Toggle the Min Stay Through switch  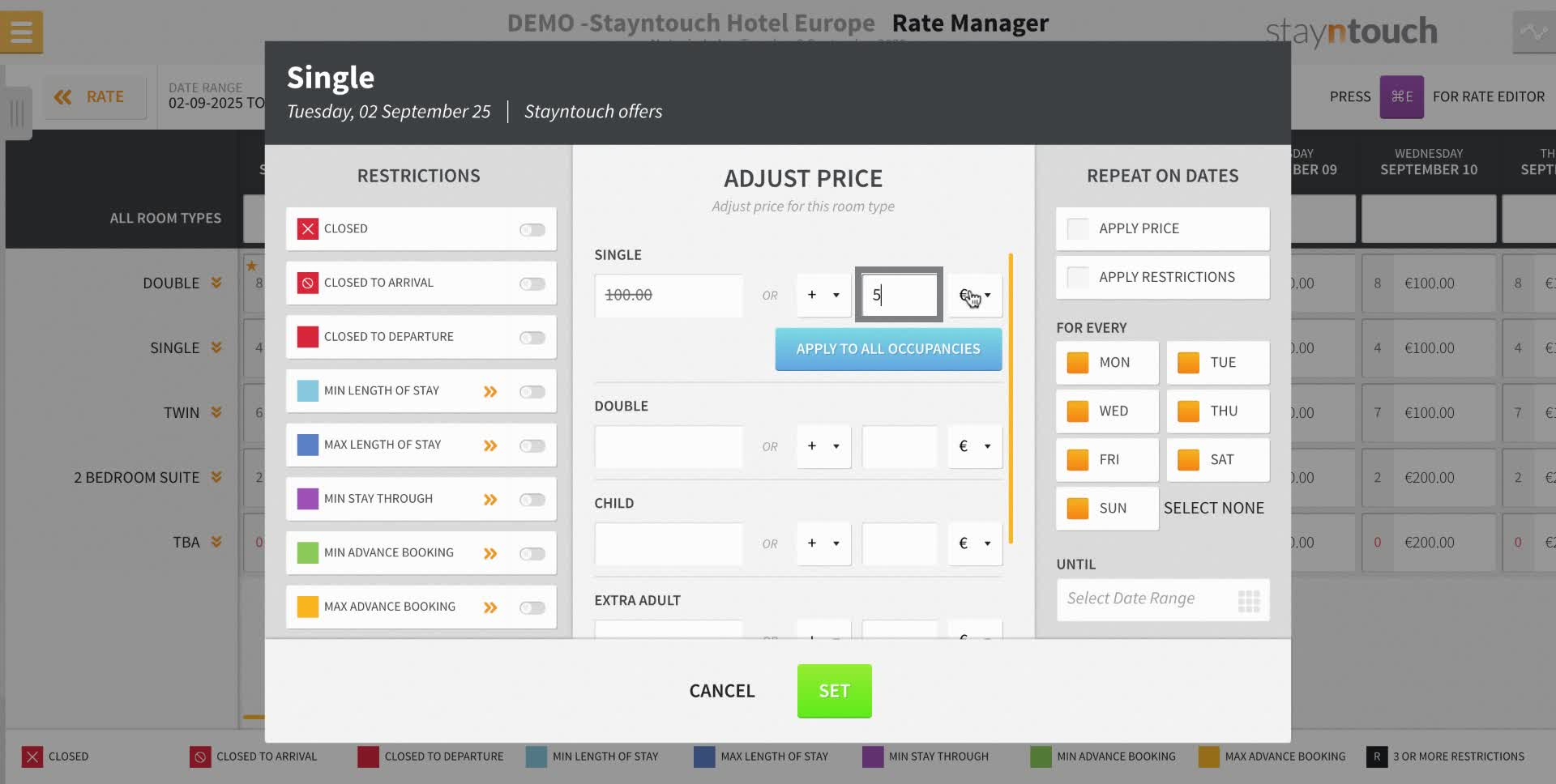(x=532, y=500)
